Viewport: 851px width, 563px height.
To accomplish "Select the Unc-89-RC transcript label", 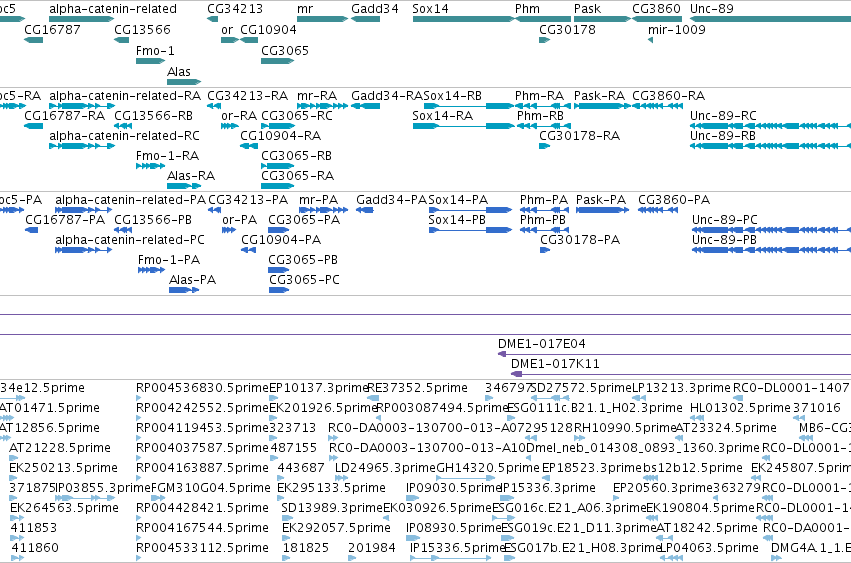I will point(723,116).
